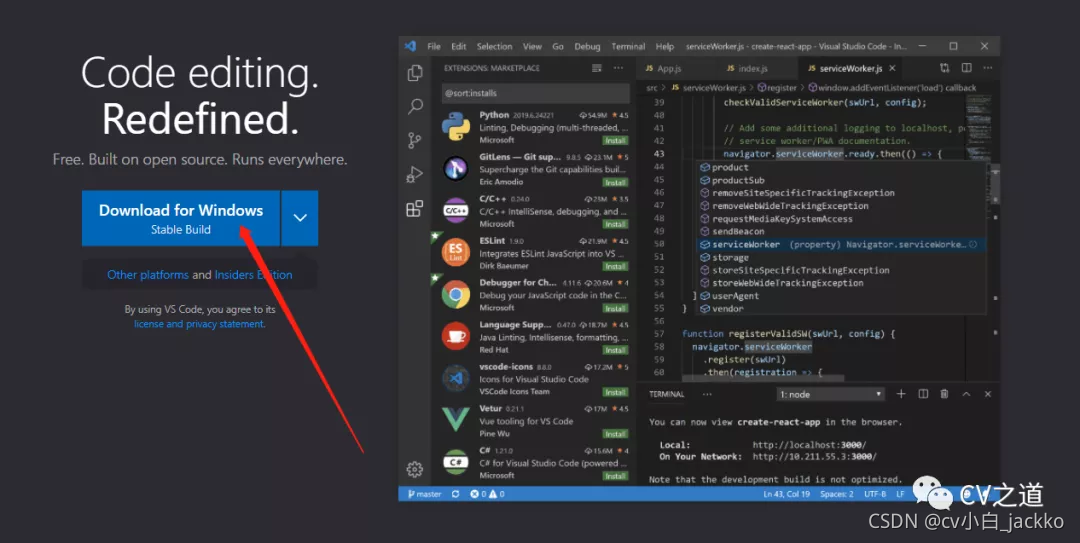Open the Extensions view icon
This screenshot has width=1080, height=543.
[415, 208]
